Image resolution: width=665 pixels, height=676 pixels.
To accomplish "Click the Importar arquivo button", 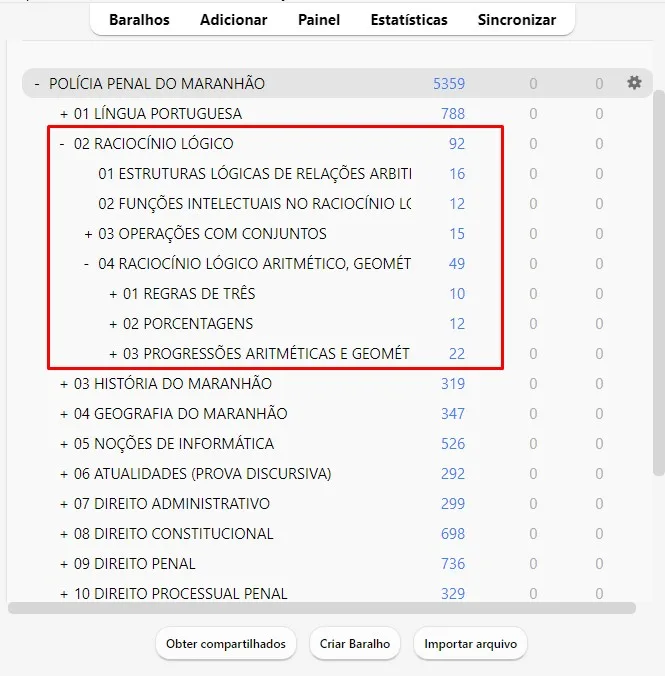I will point(471,644).
